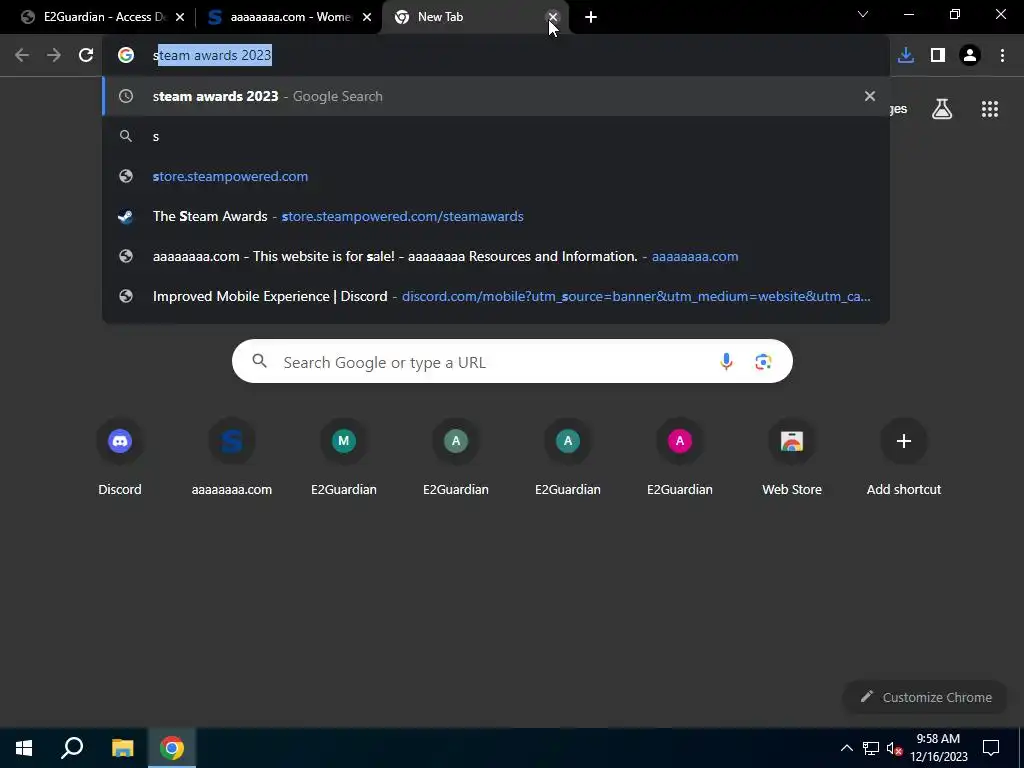This screenshot has width=1024, height=768.
Task: Open Windows taskbar search
Action: pyautogui.click(x=72, y=748)
